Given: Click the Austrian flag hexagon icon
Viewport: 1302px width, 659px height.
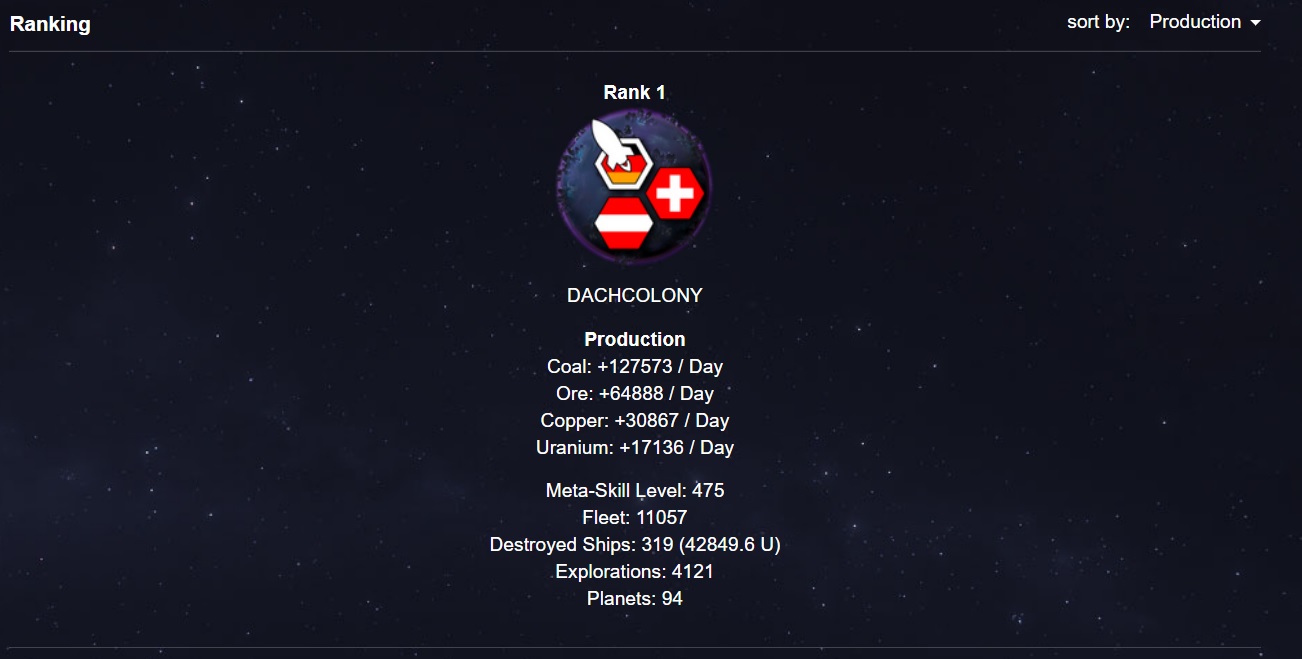Looking at the screenshot, I should coord(624,222).
